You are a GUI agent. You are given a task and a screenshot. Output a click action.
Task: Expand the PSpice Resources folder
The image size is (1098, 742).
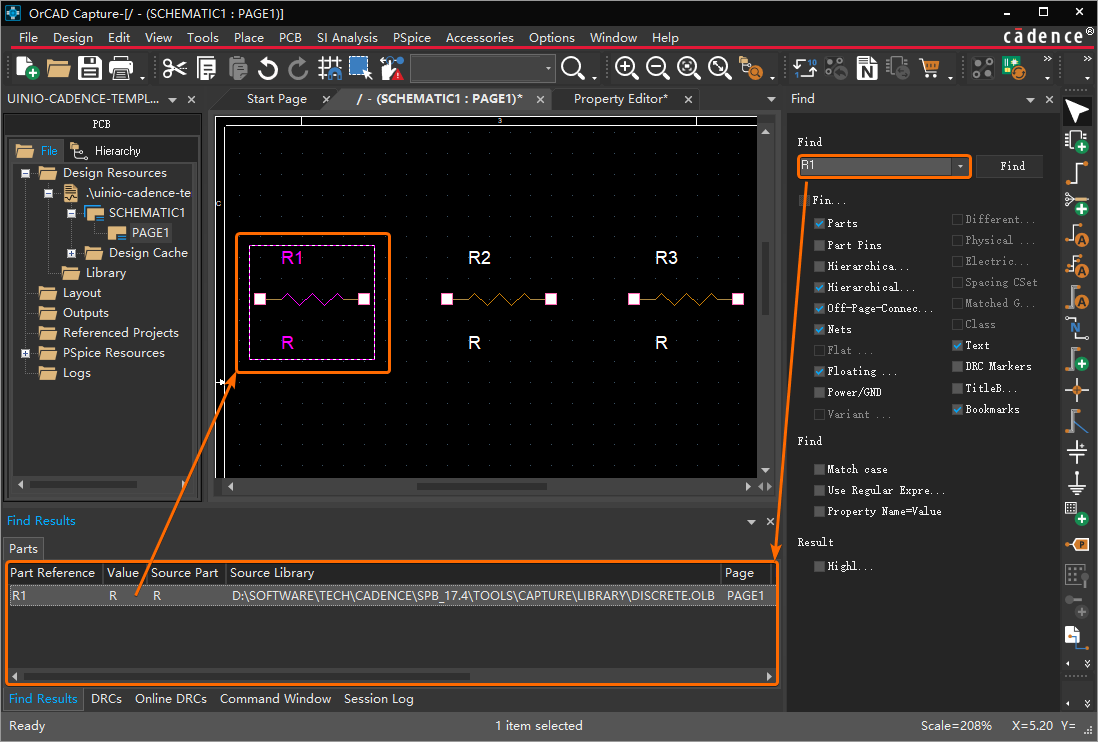coord(25,353)
